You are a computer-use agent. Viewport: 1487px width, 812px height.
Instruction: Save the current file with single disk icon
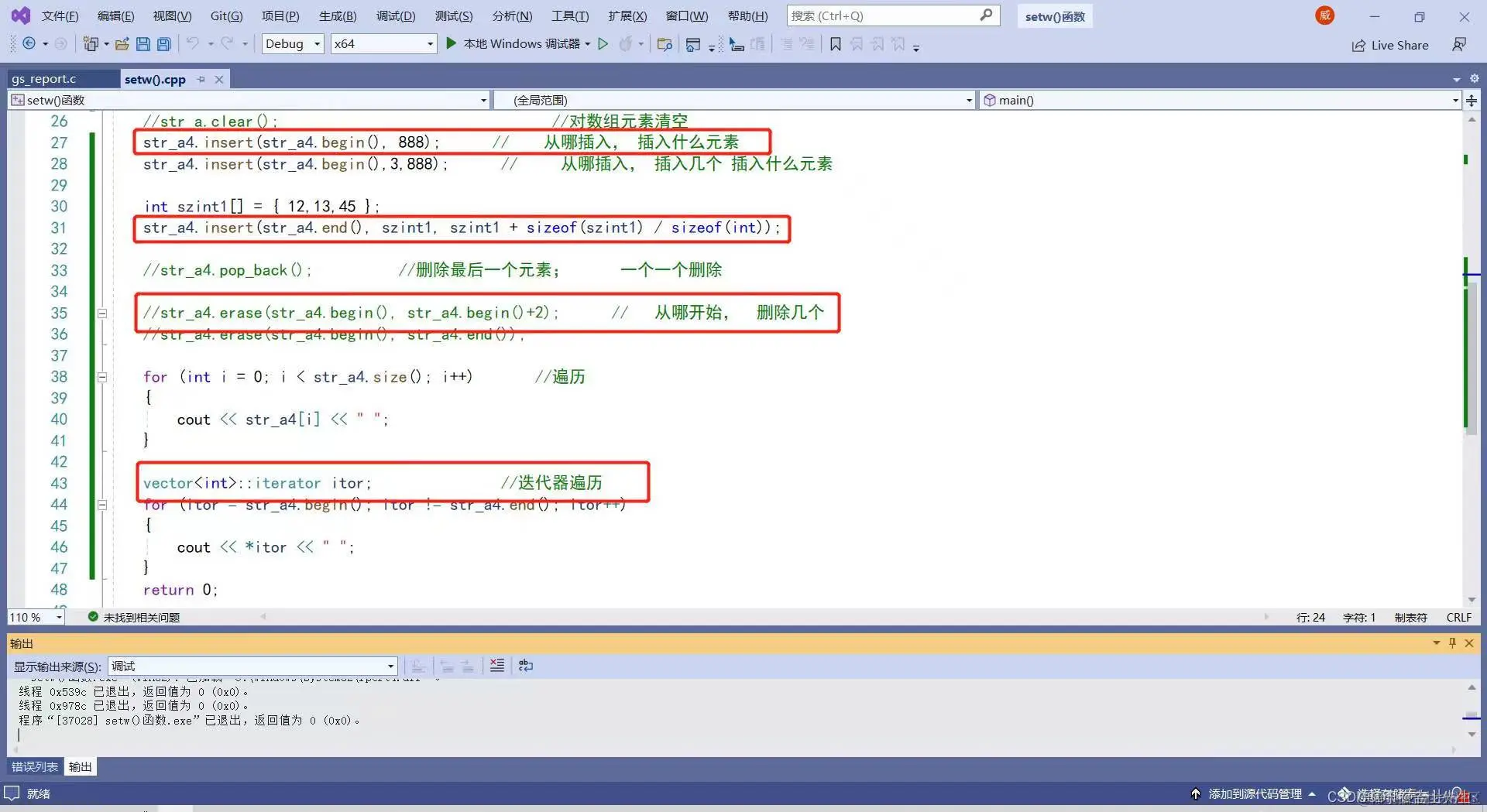(143, 44)
